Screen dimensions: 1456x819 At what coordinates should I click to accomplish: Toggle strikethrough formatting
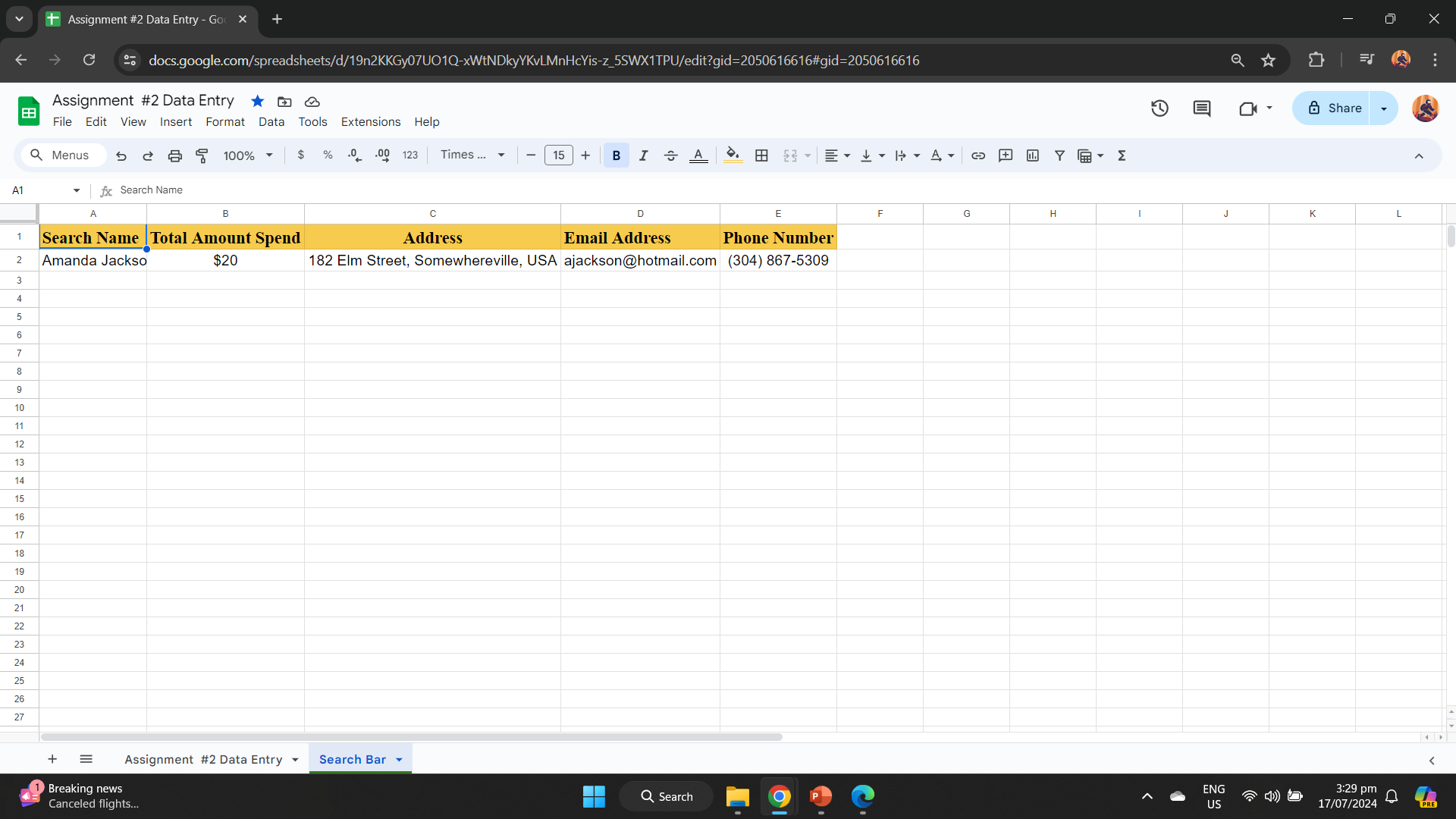coord(670,155)
